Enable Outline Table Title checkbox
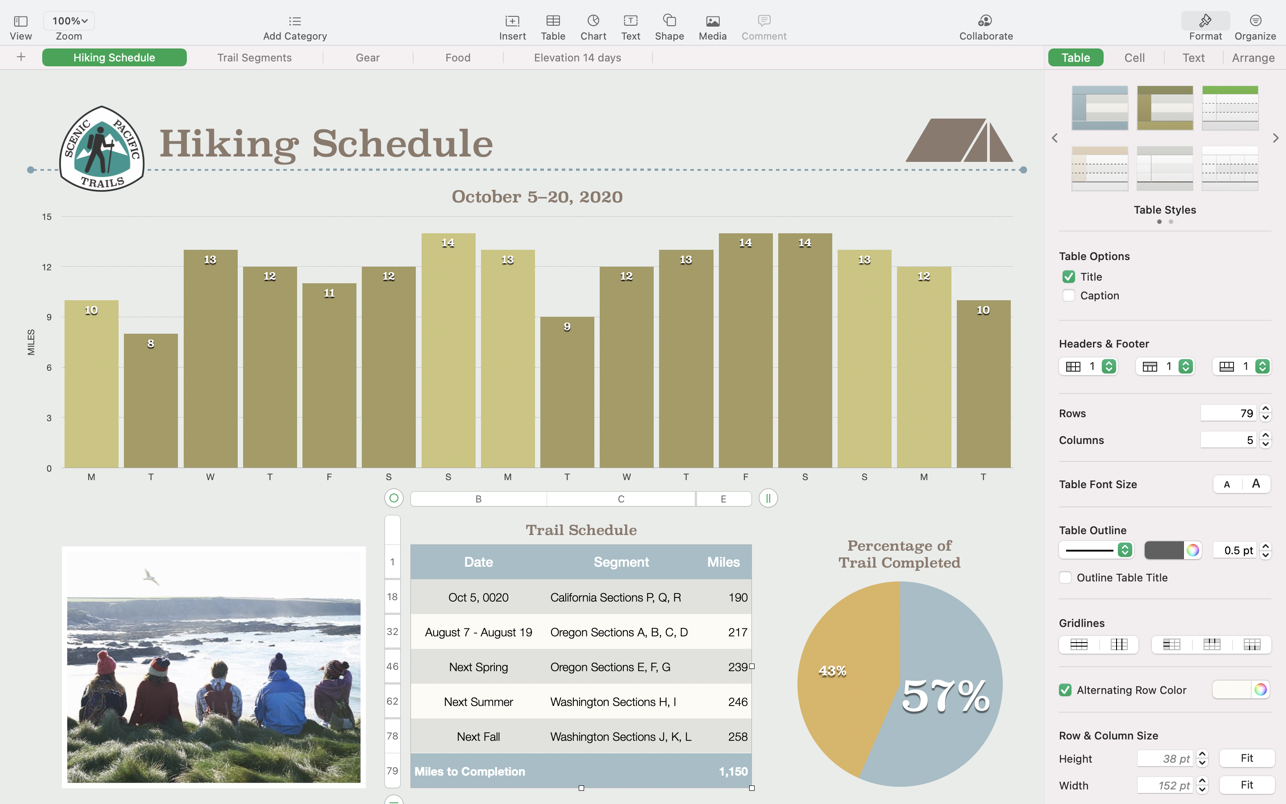The height and width of the screenshot is (804, 1286). (1065, 578)
